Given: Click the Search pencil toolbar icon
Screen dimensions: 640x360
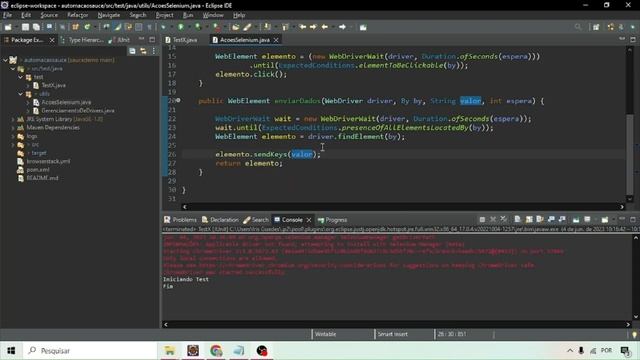Looking at the screenshot, I should [x=247, y=27].
